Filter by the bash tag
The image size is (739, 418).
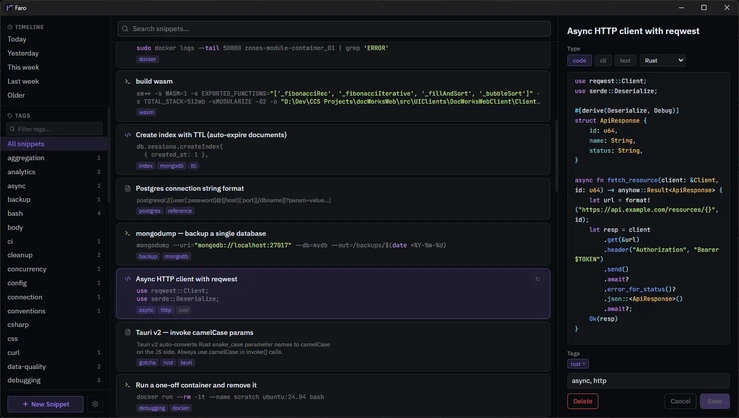[x=54, y=213]
